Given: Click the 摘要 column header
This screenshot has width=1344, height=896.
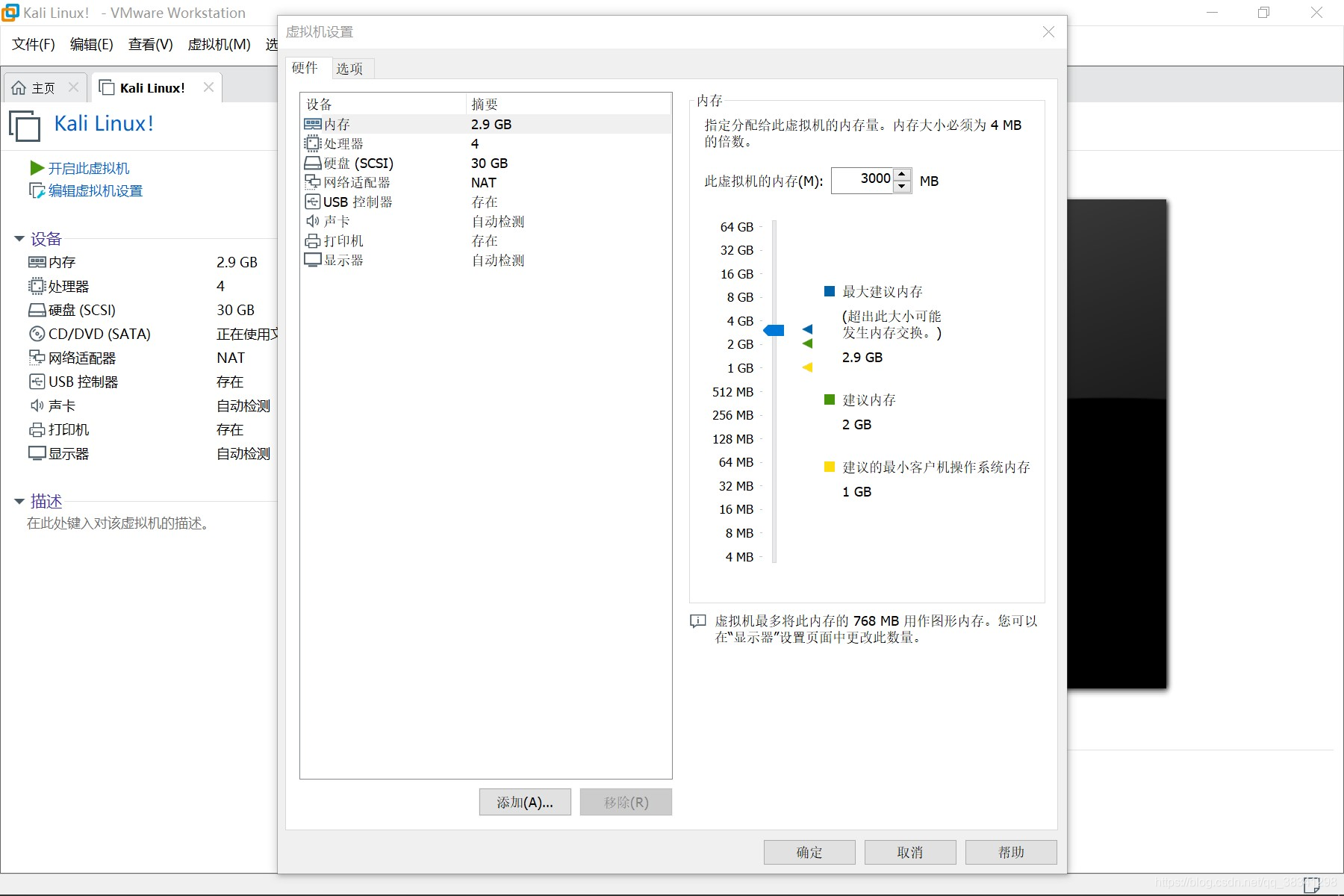Looking at the screenshot, I should [x=569, y=104].
